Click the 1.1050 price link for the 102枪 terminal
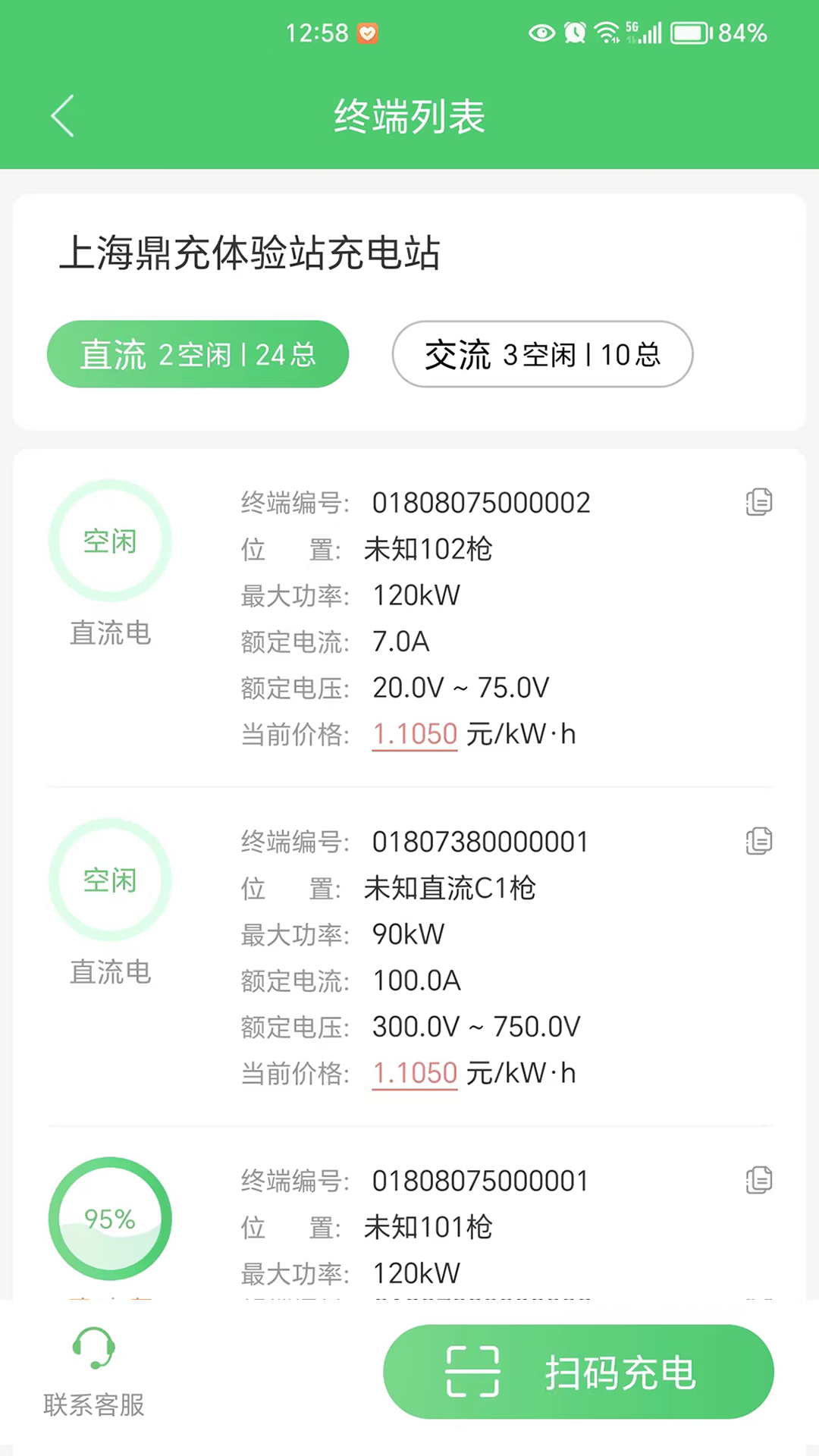This screenshot has height=1456, width=819. coord(415,734)
